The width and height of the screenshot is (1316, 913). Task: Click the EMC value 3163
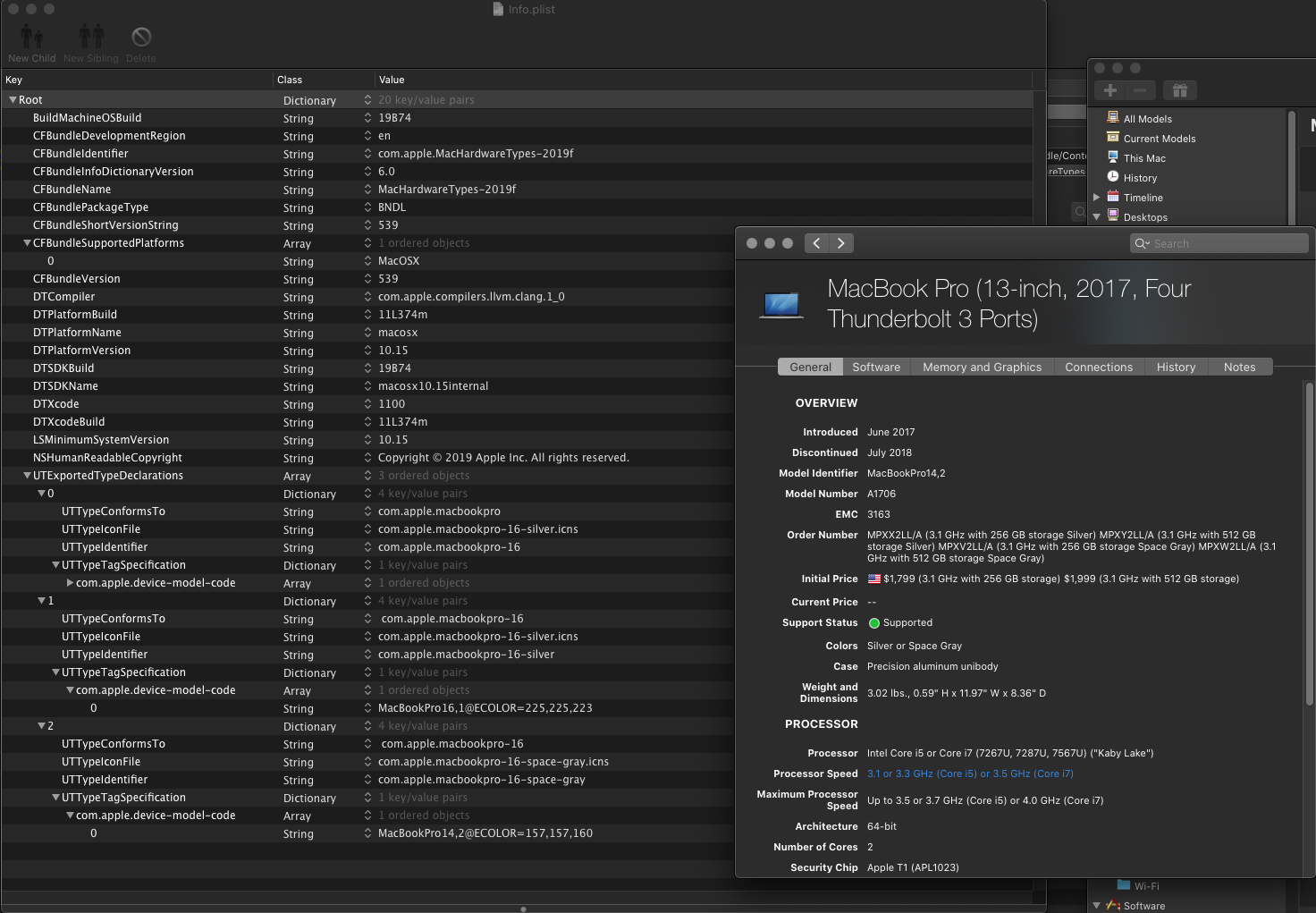tap(879, 515)
